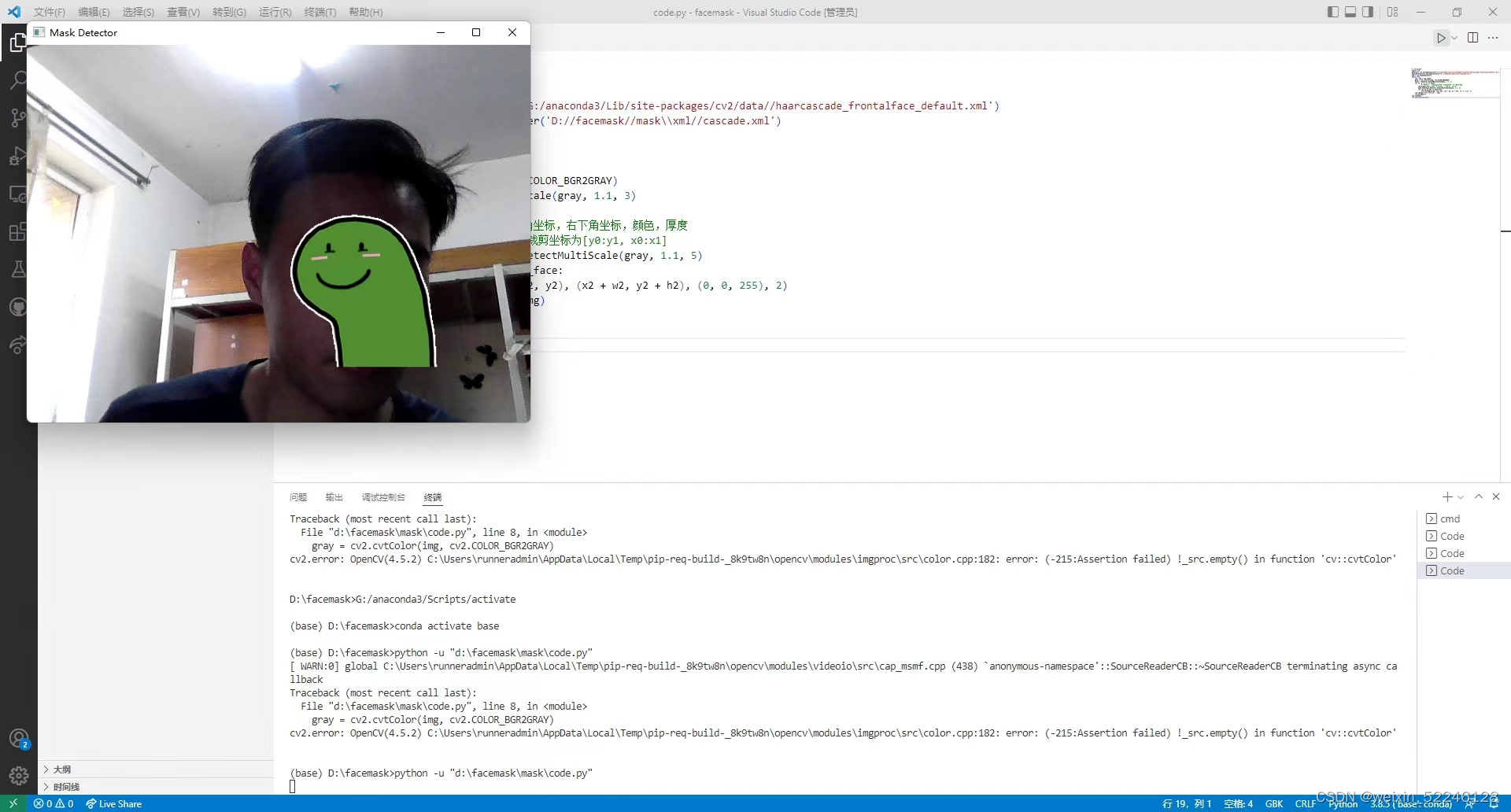Screen dimensions: 1511x812
Task: Open editor More Actions ellipsis
Action: point(1493,38)
